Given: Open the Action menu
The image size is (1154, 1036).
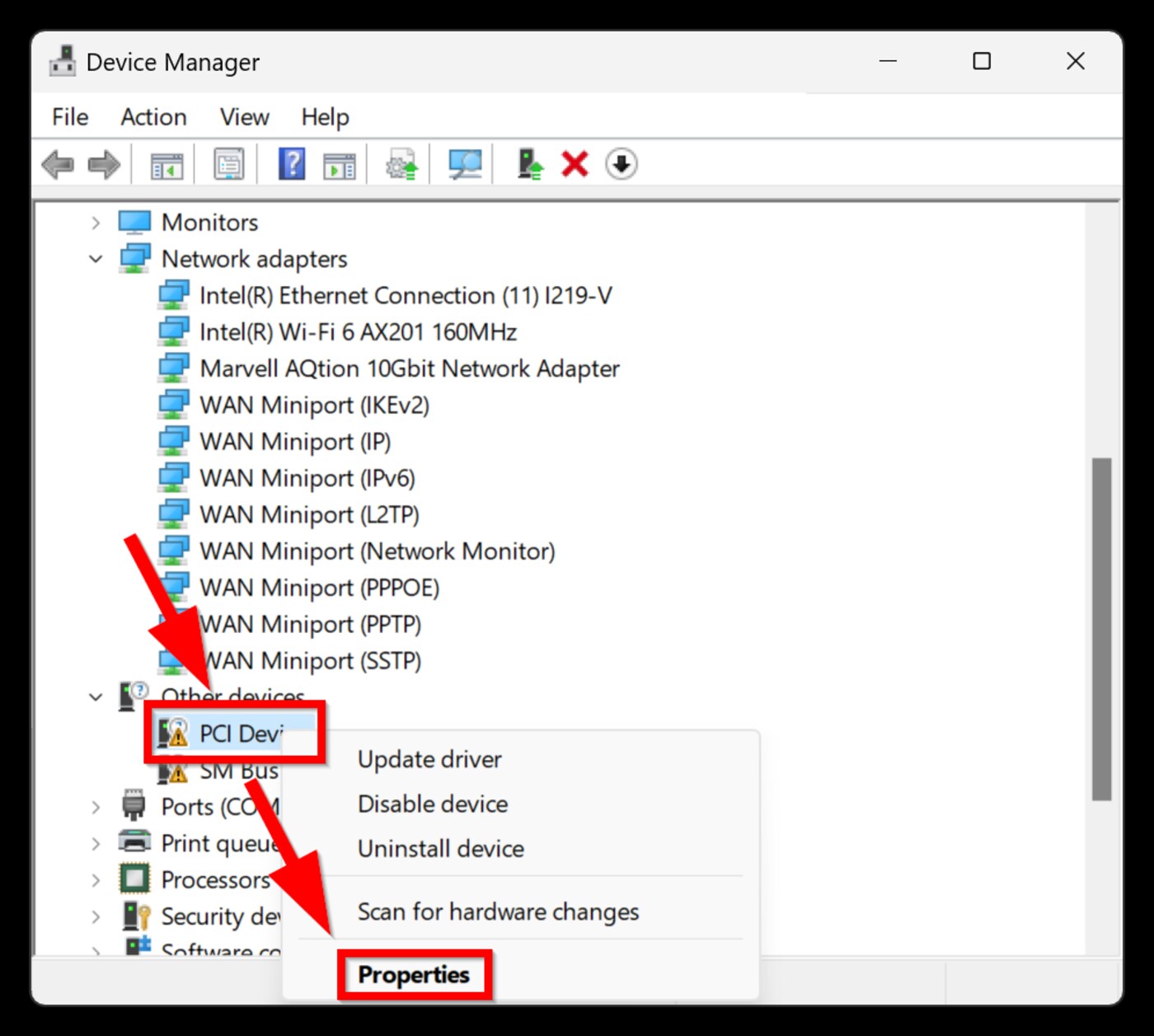Looking at the screenshot, I should [x=153, y=116].
